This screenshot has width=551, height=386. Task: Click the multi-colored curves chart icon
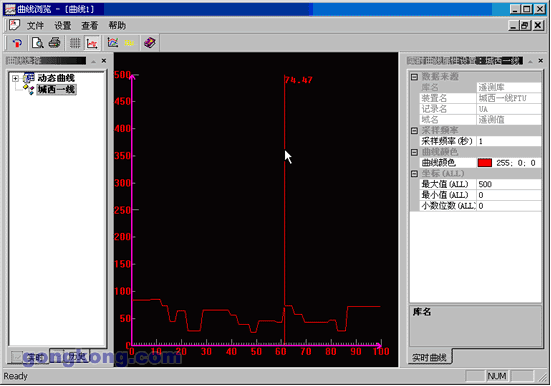pyautogui.click(x=112, y=43)
